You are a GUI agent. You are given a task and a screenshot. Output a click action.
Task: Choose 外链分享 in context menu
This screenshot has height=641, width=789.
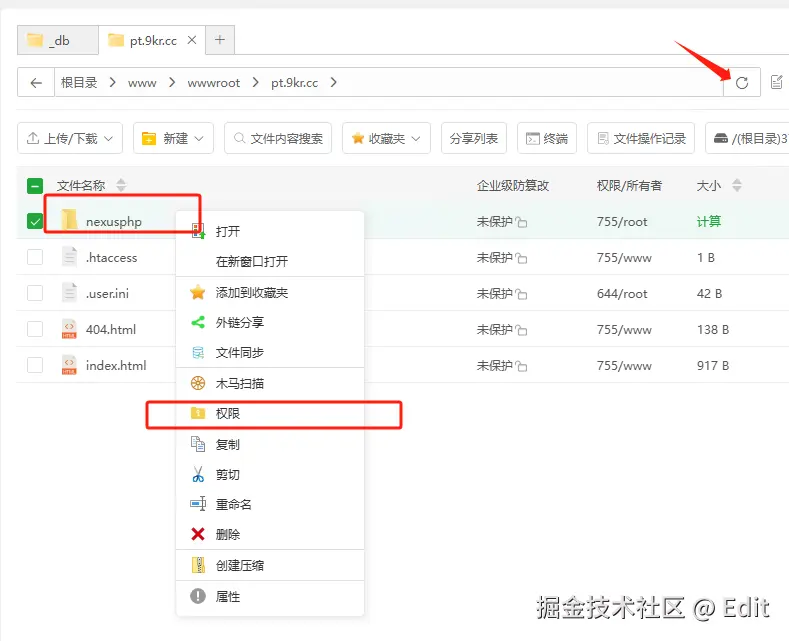pos(270,323)
